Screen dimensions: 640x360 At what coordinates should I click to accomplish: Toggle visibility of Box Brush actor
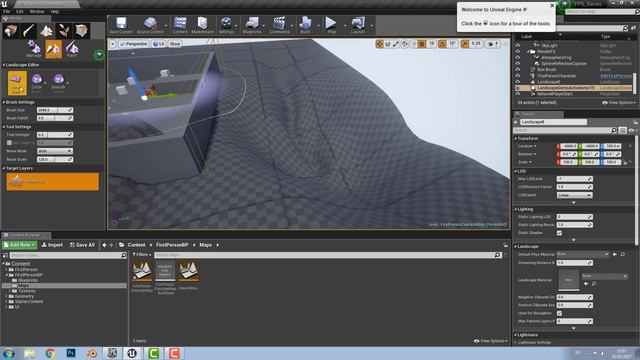(518, 70)
